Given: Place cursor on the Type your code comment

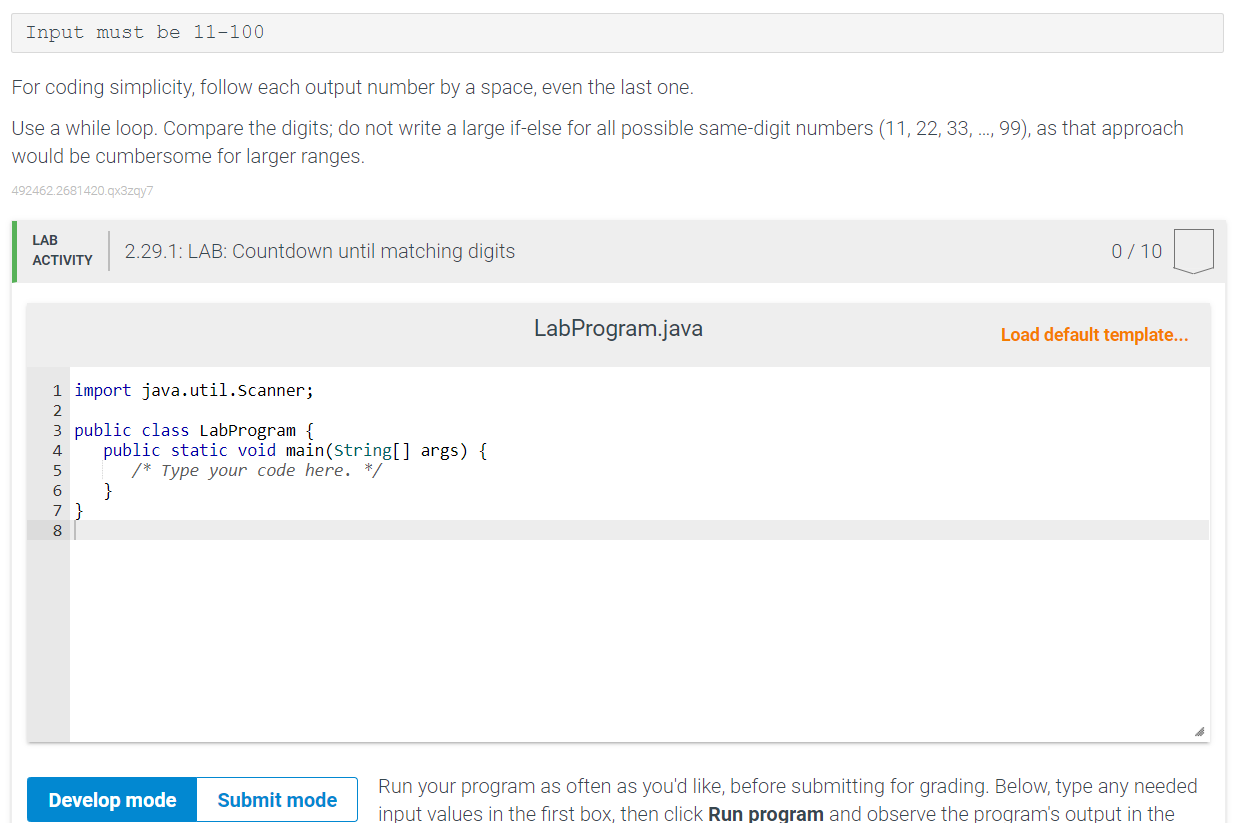Looking at the screenshot, I should (x=257, y=470).
